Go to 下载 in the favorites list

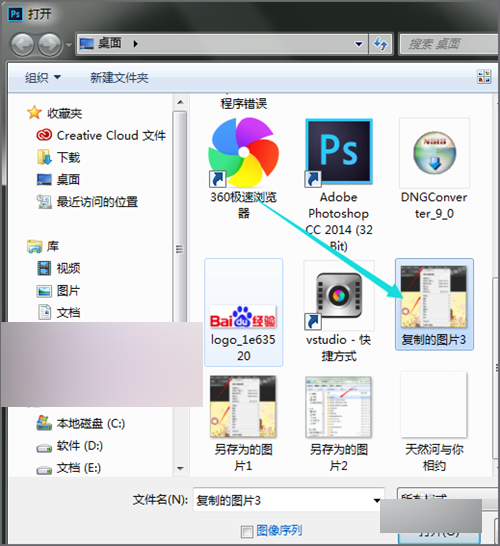pos(58,157)
